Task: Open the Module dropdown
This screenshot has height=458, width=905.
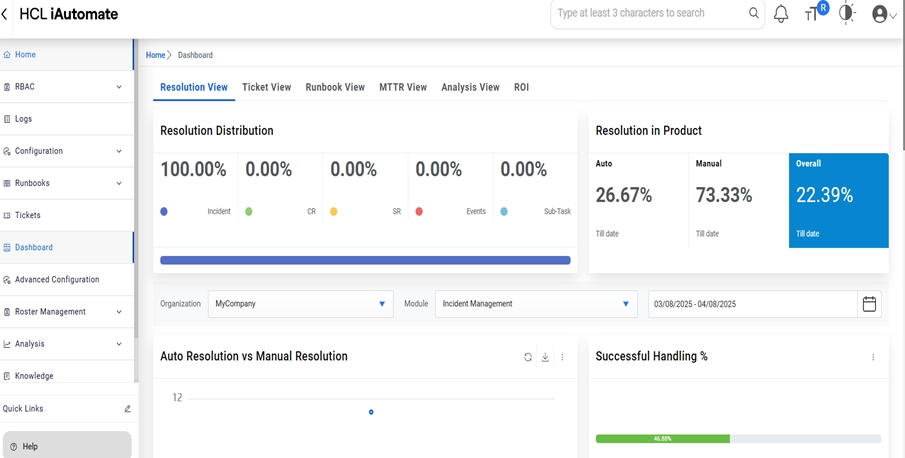Action: pyautogui.click(x=536, y=304)
